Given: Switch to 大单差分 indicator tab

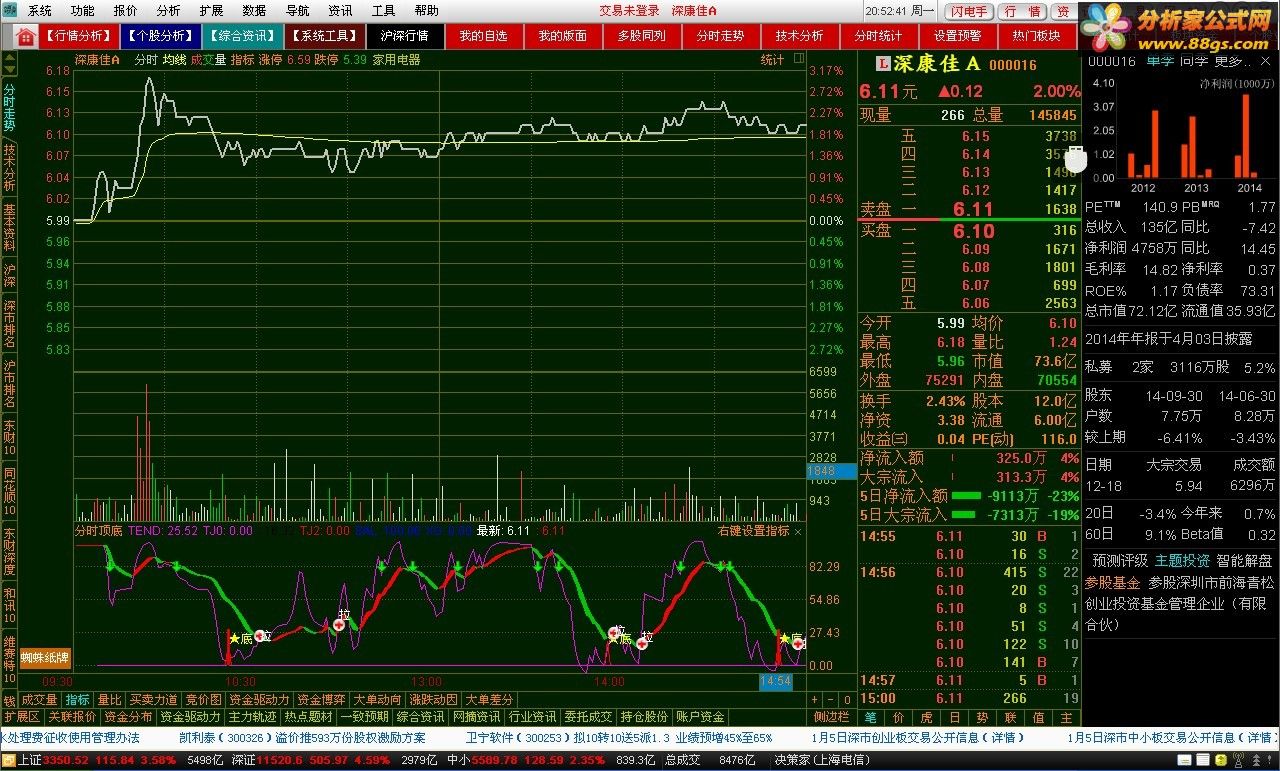Looking at the screenshot, I should coord(489,700).
